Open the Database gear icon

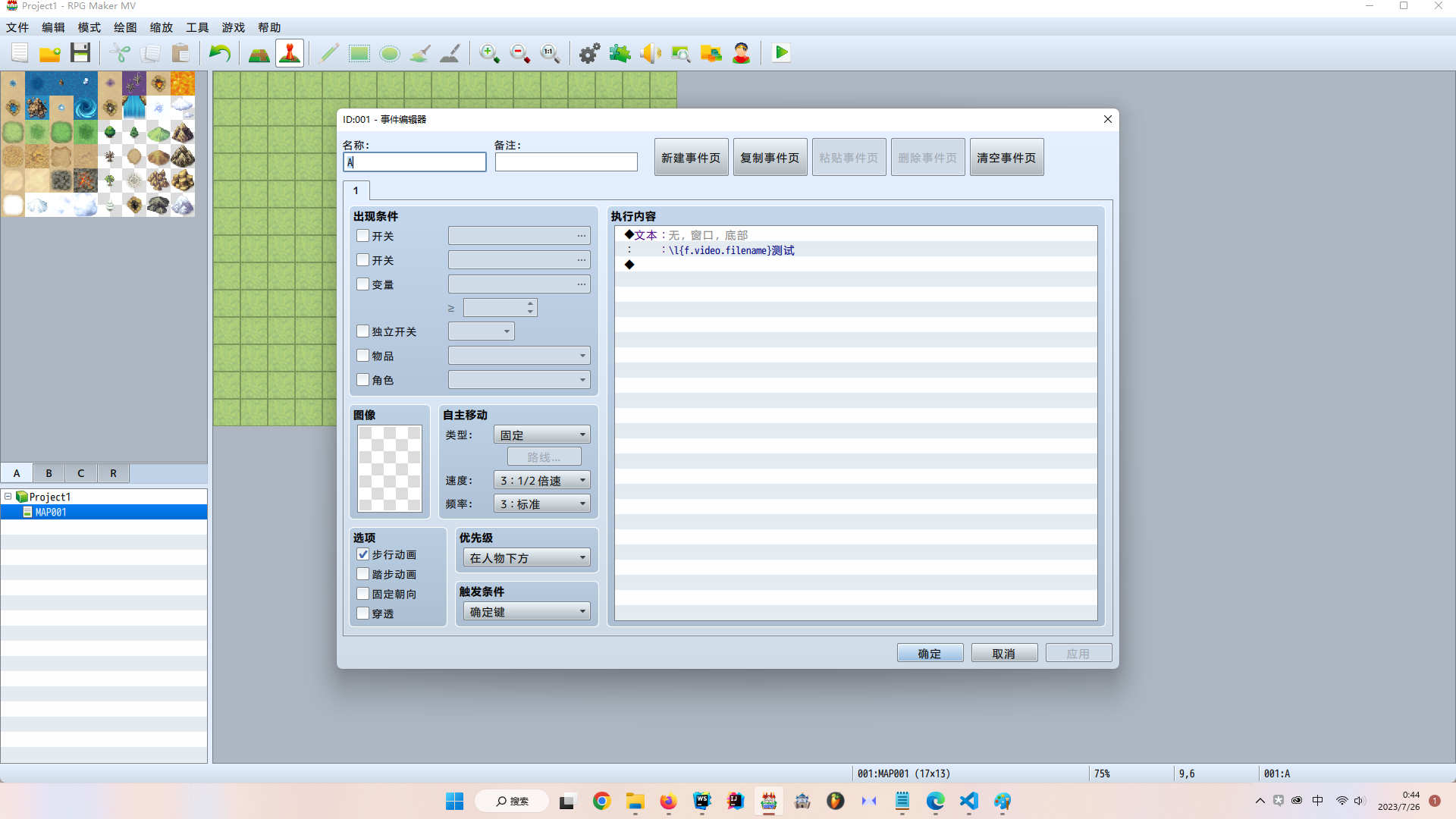click(590, 53)
